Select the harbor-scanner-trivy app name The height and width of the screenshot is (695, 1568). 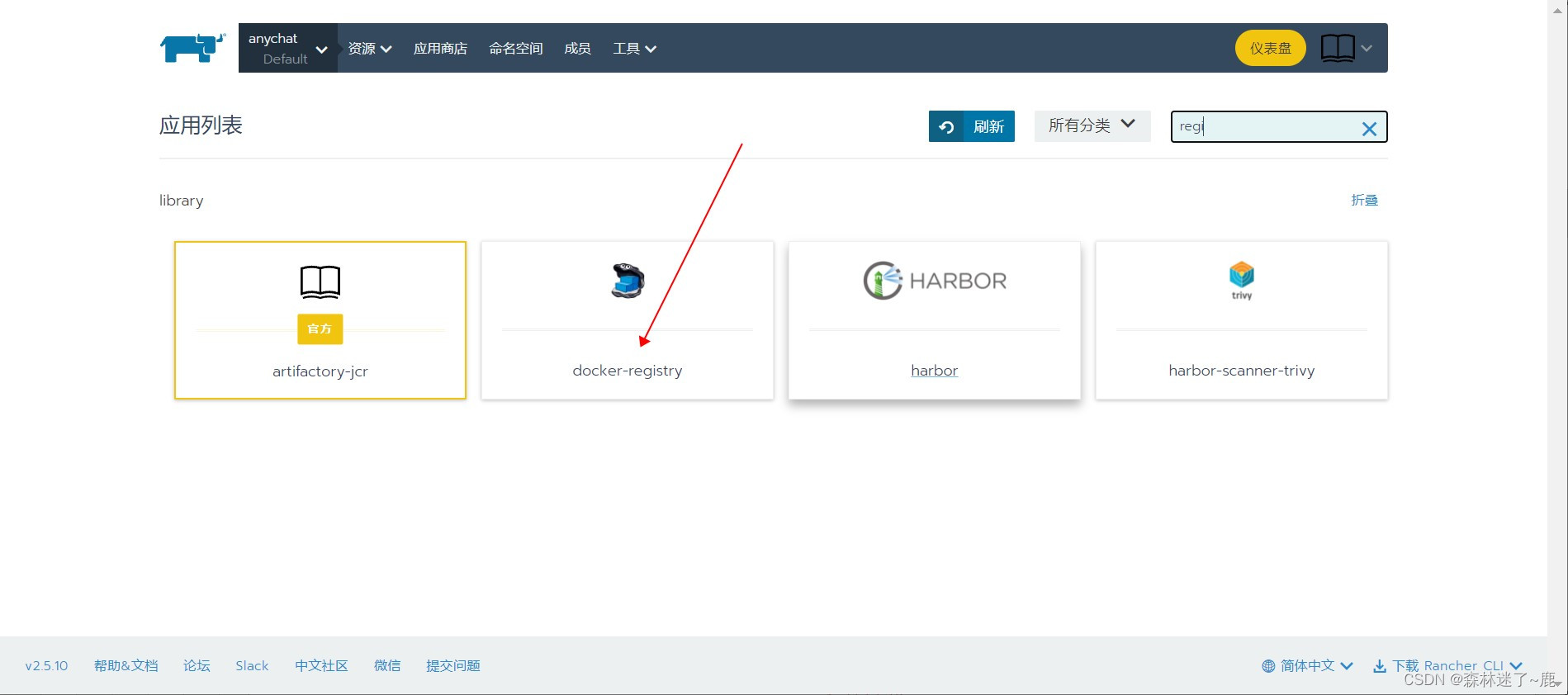coord(1241,371)
